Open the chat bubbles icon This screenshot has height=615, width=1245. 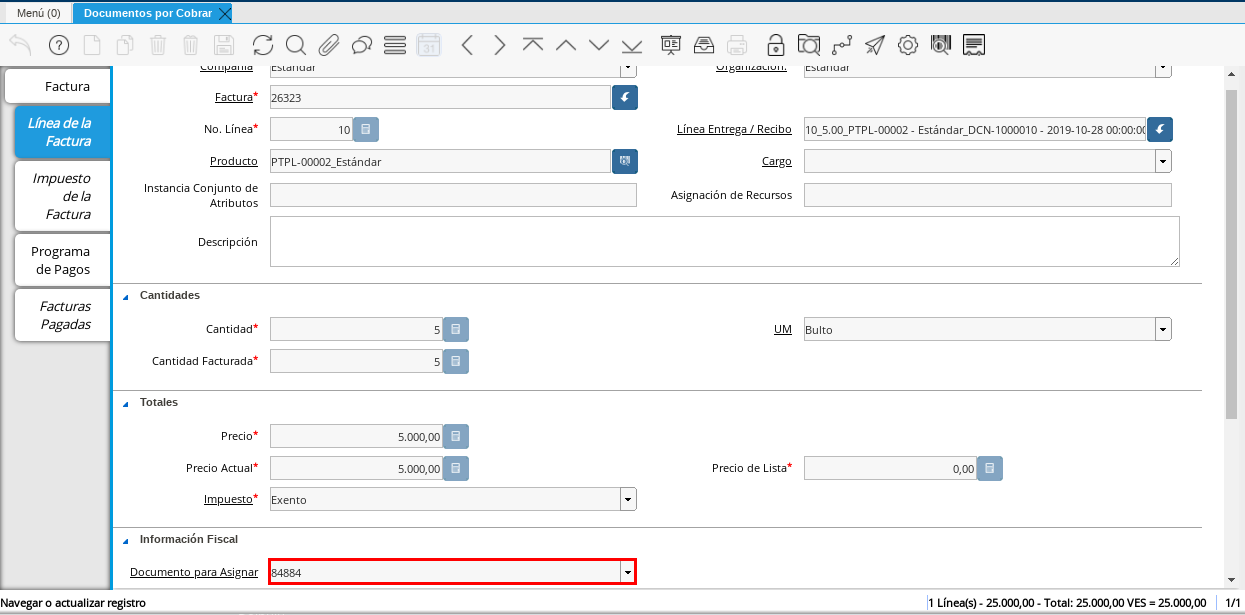click(362, 45)
